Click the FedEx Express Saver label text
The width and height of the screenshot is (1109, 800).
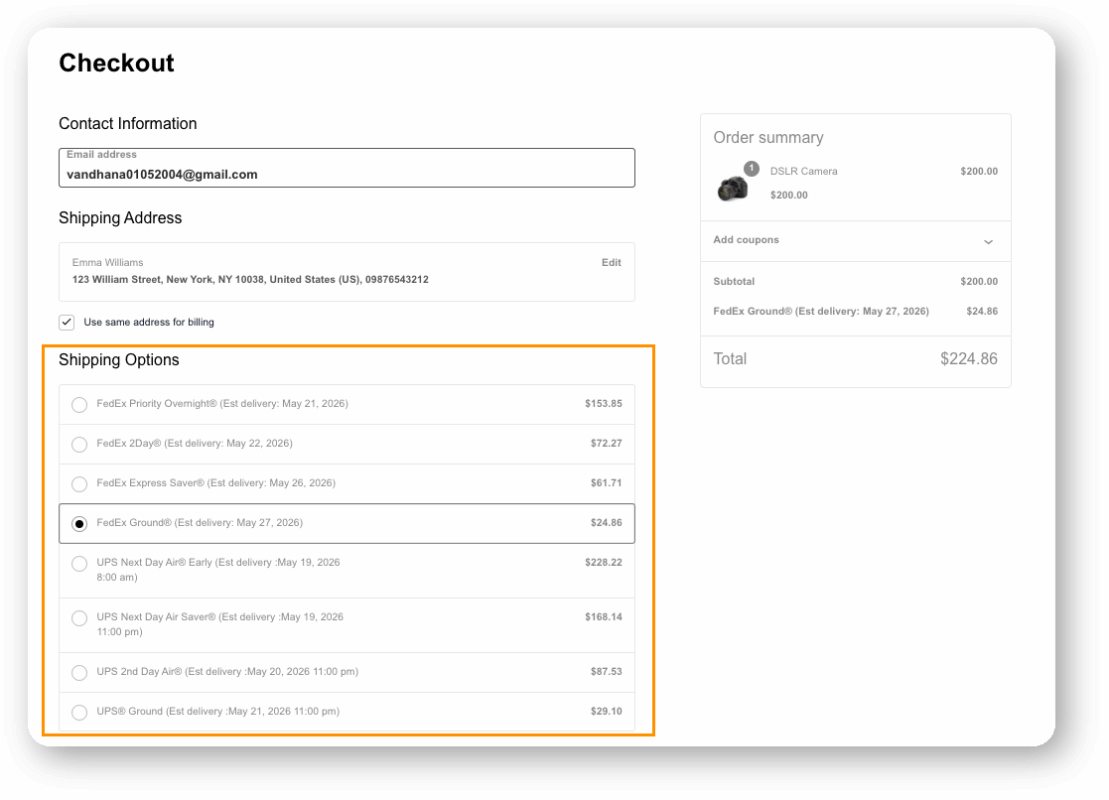click(x=216, y=483)
